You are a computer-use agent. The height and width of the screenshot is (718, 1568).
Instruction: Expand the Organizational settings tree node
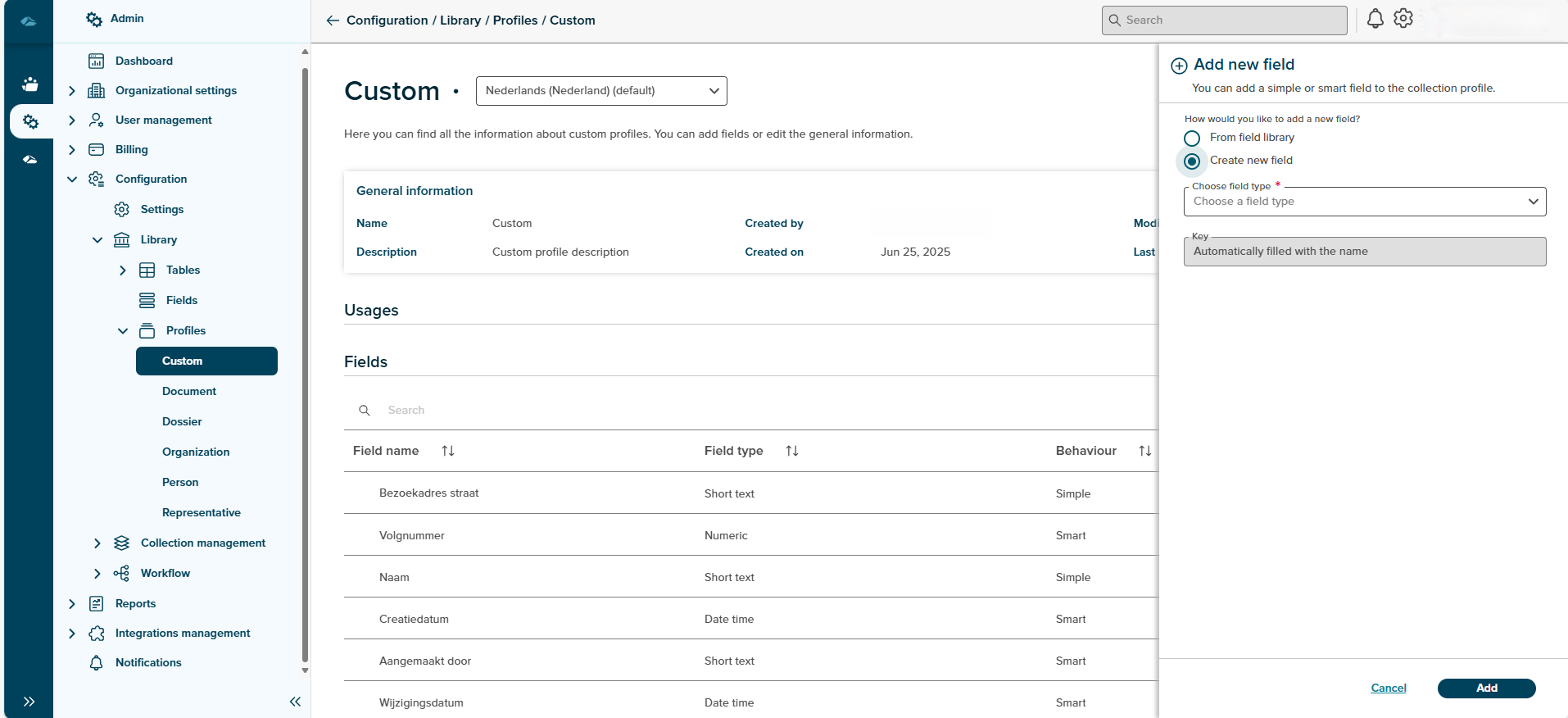tap(72, 91)
